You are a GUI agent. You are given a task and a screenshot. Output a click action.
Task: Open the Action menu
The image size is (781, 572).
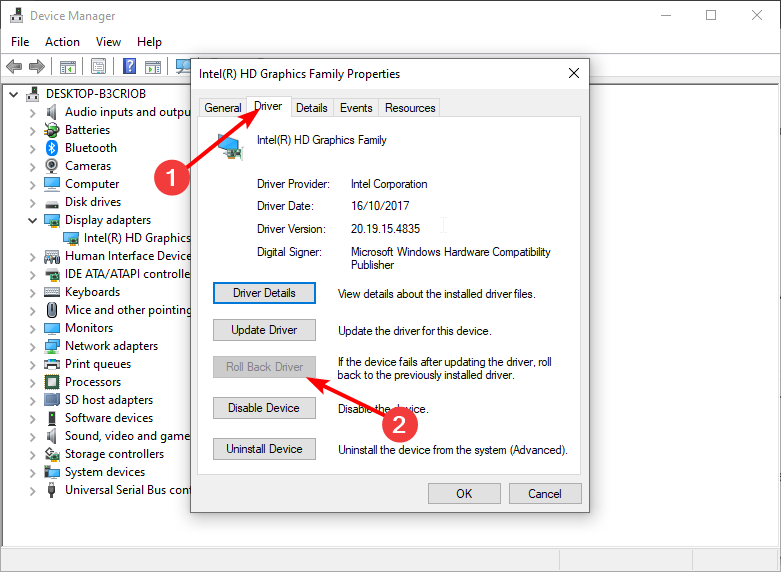62,42
